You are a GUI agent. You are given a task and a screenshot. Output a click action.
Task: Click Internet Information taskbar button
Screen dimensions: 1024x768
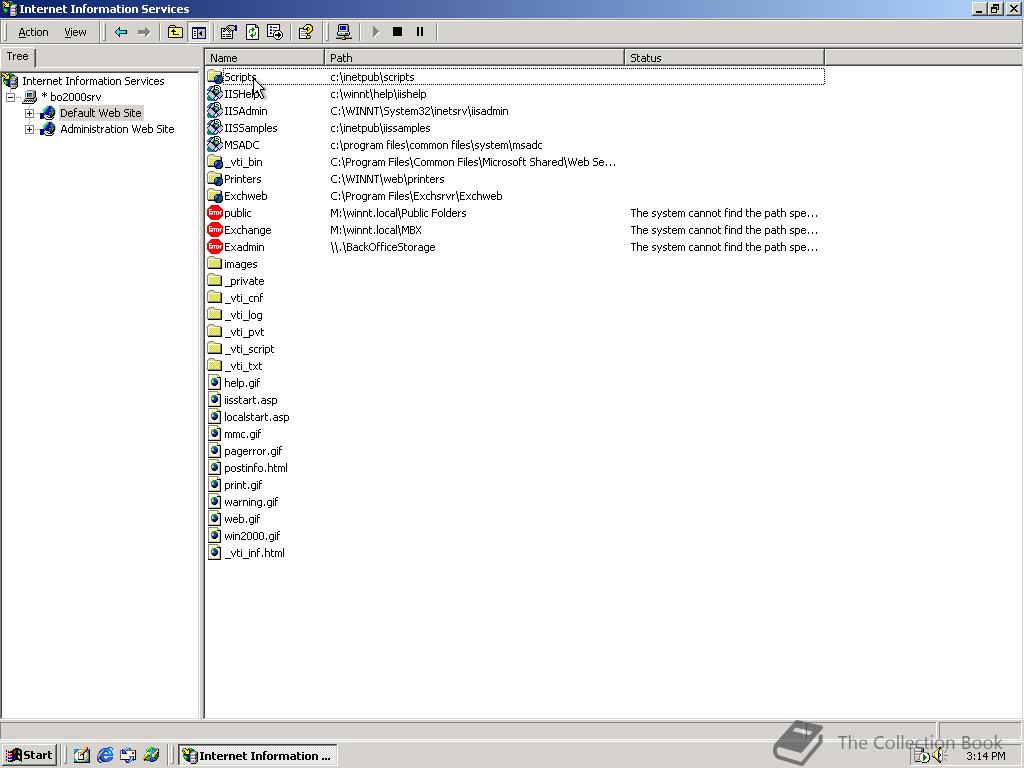258,756
